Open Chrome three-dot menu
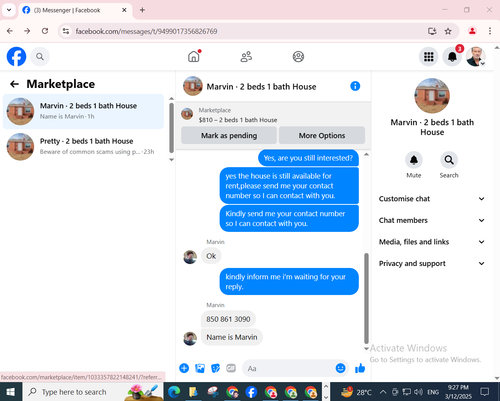 pos(490,31)
